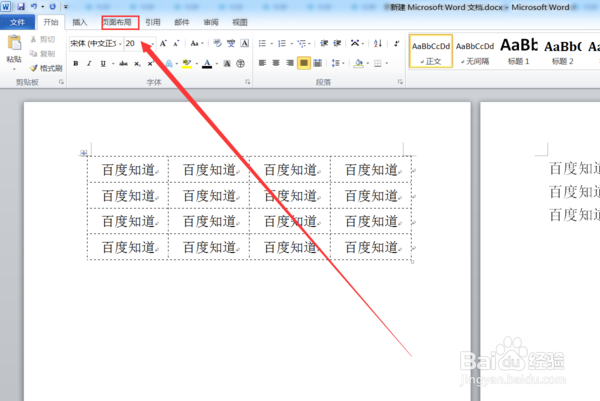The image size is (600, 401).
Task: Open the phonetic guide tool
Action: pos(231,43)
